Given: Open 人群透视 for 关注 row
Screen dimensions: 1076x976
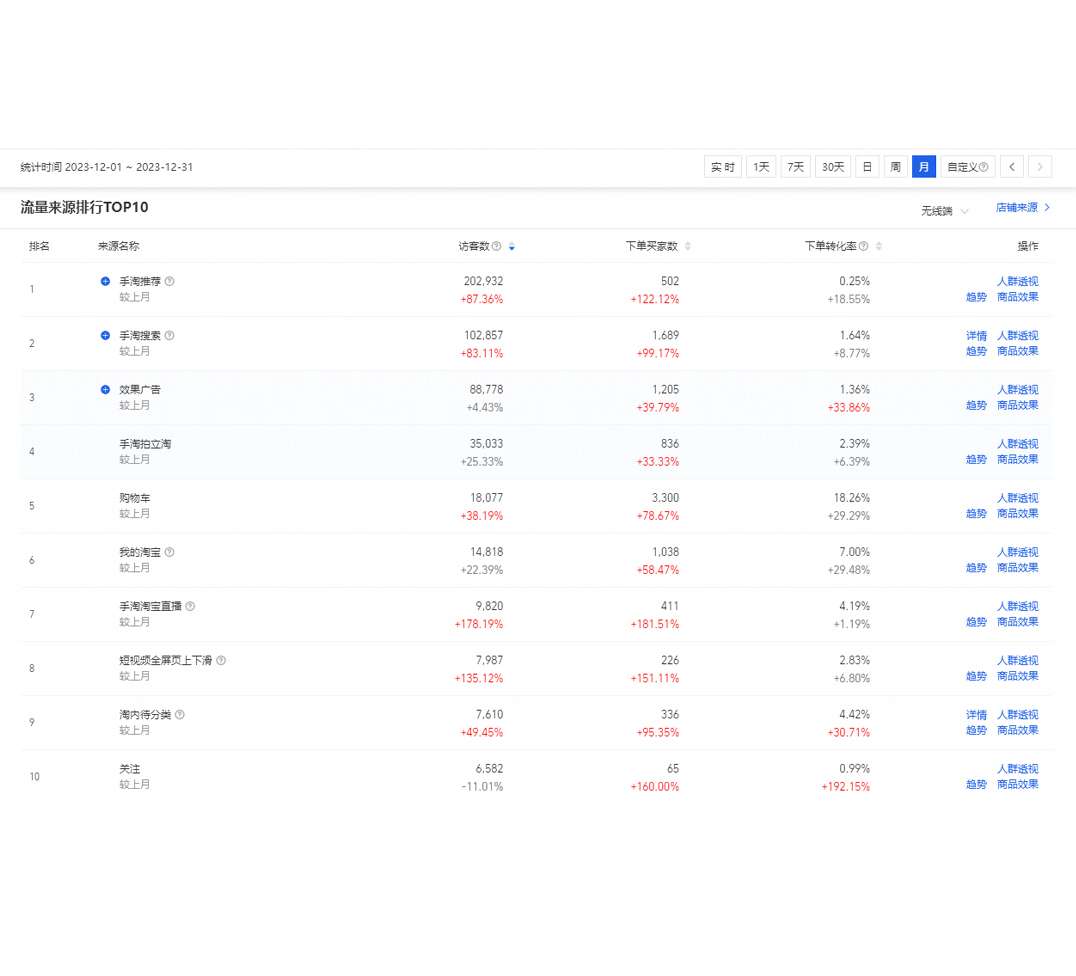Looking at the screenshot, I should pyautogui.click(x=1018, y=769).
